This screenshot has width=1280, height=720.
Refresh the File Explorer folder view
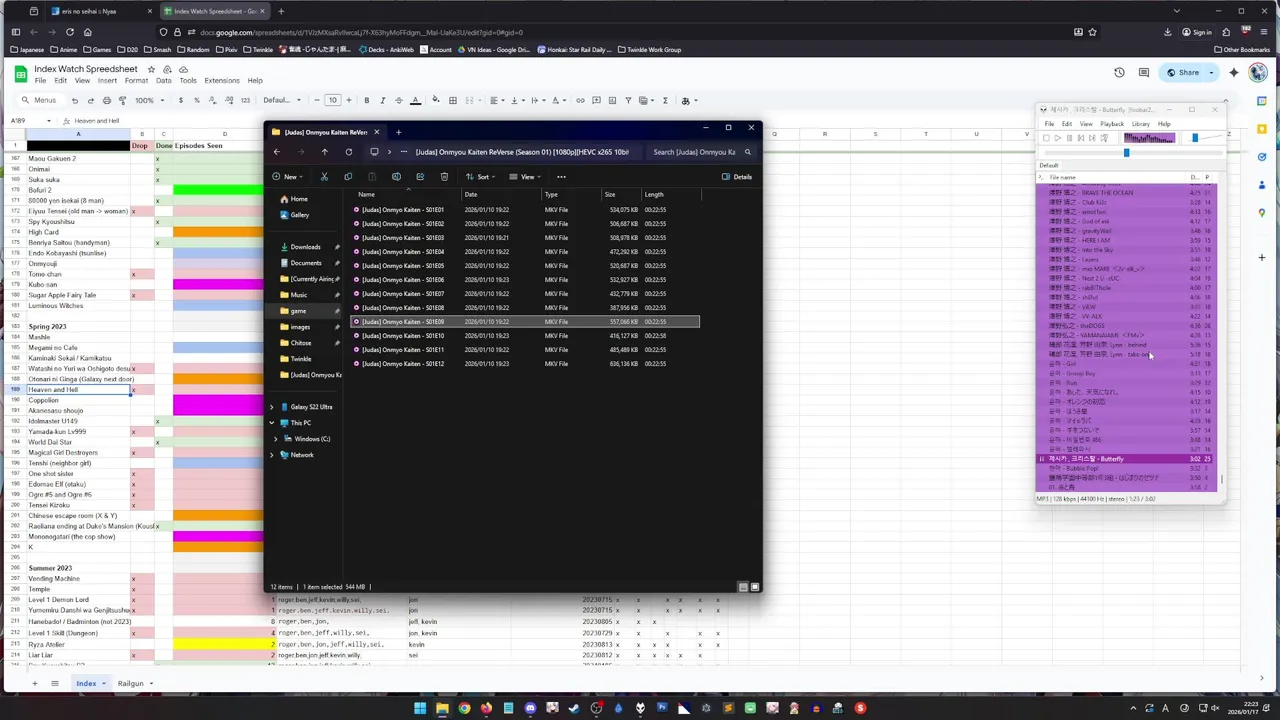pos(348,152)
